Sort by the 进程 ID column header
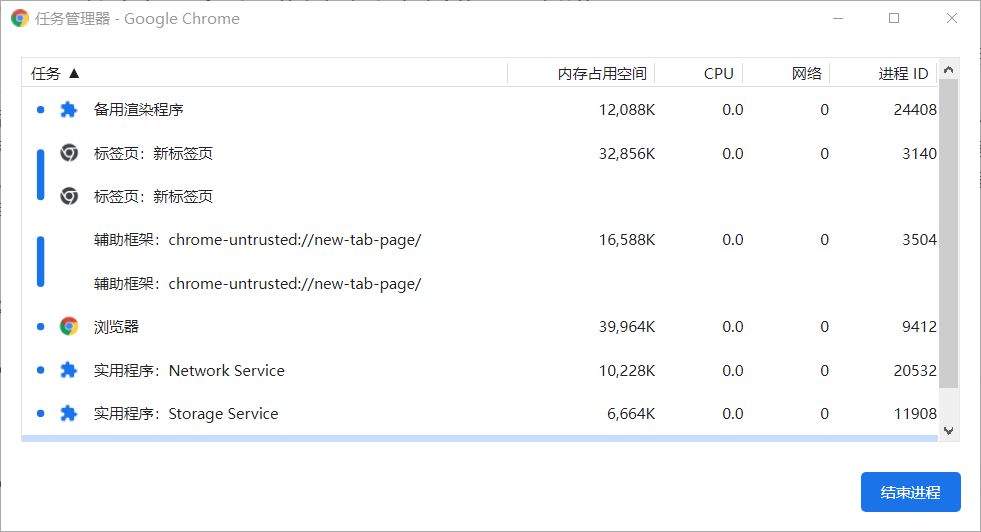The height and width of the screenshot is (532, 981). click(903, 73)
